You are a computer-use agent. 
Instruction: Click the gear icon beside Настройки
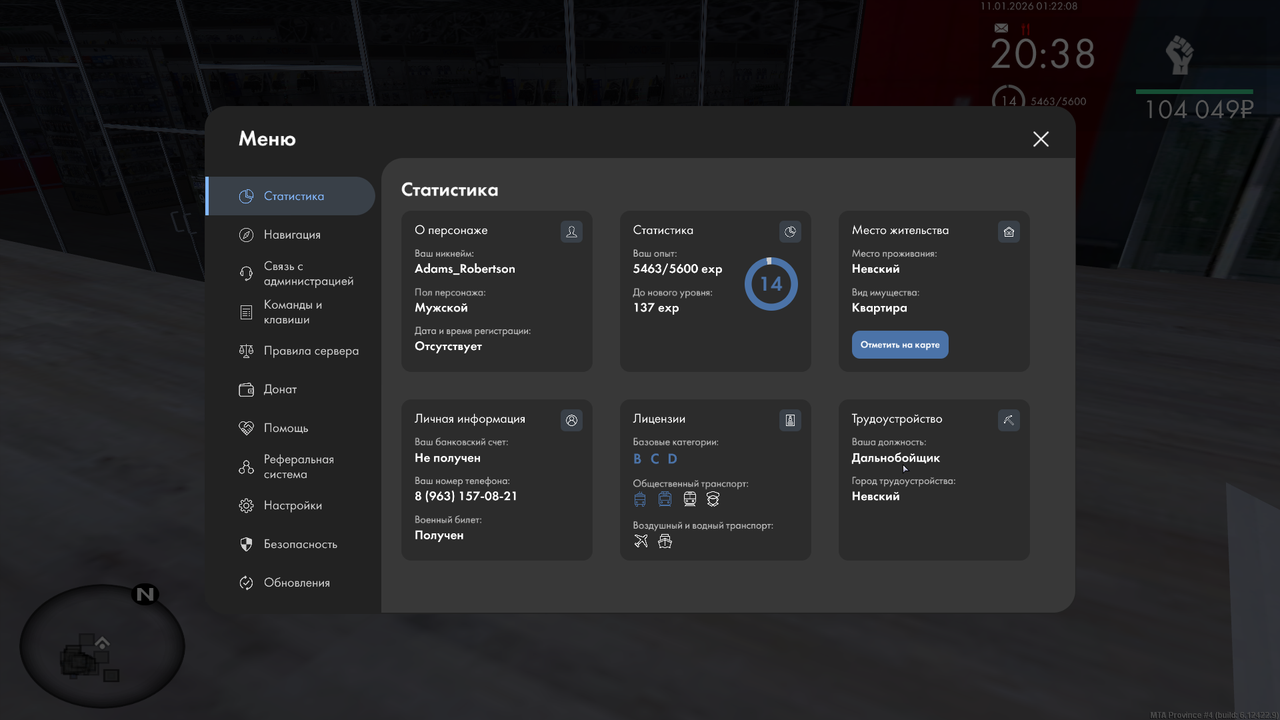point(246,506)
